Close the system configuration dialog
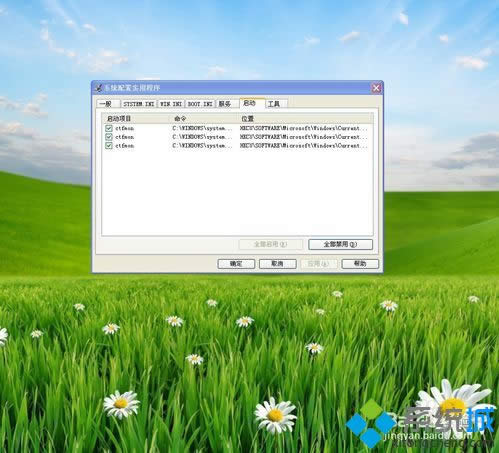The width and height of the screenshot is (499, 453). click(x=376, y=88)
